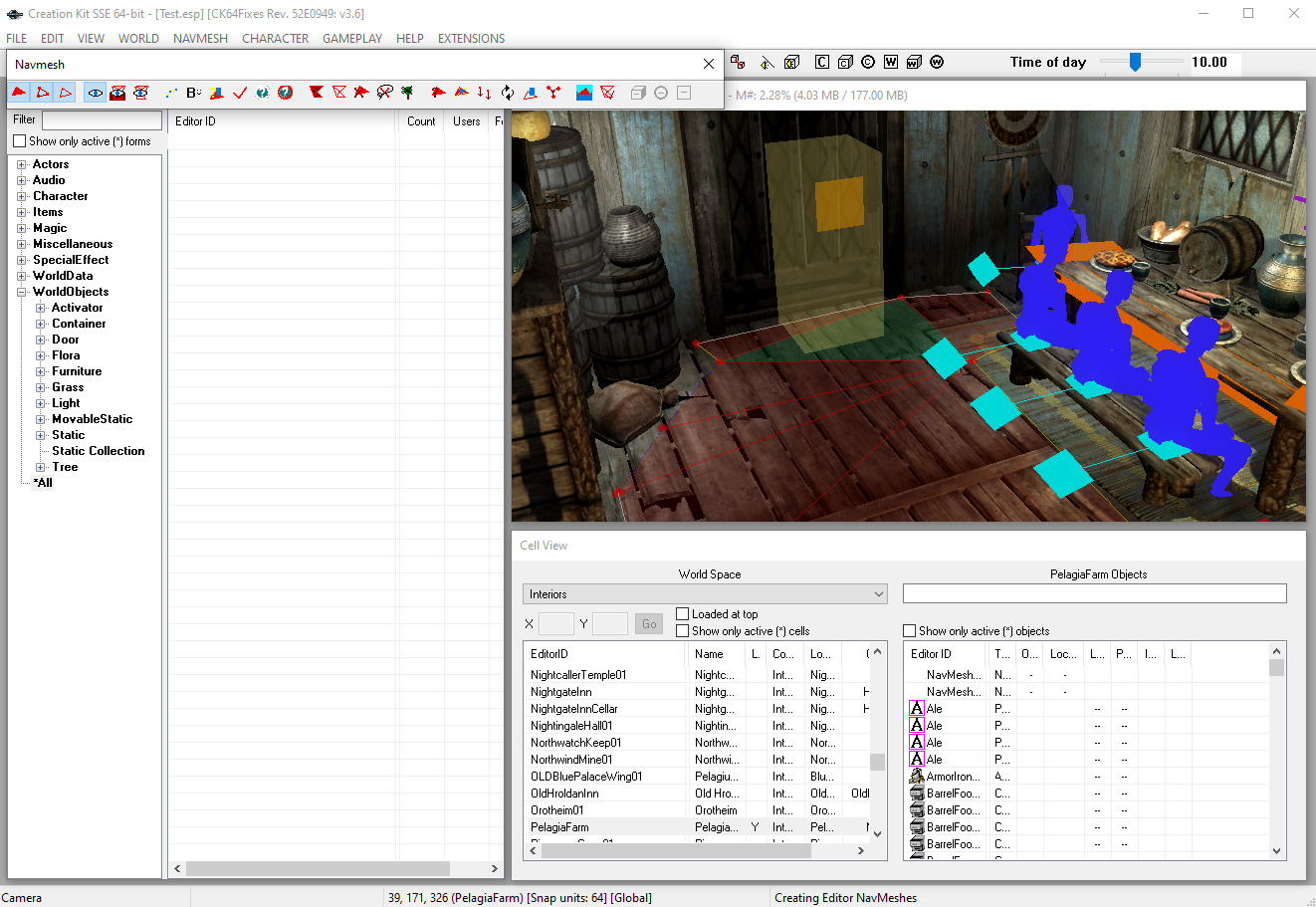Click the cube with letter W icon
Image resolution: width=1316 pixels, height=907 pixels.
pos(914,62)
